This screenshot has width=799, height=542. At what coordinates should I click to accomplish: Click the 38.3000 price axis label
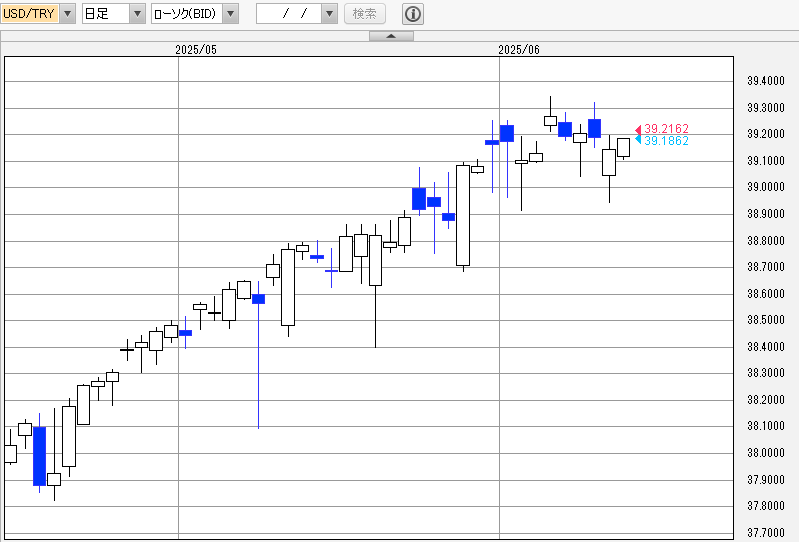[766, 373]
